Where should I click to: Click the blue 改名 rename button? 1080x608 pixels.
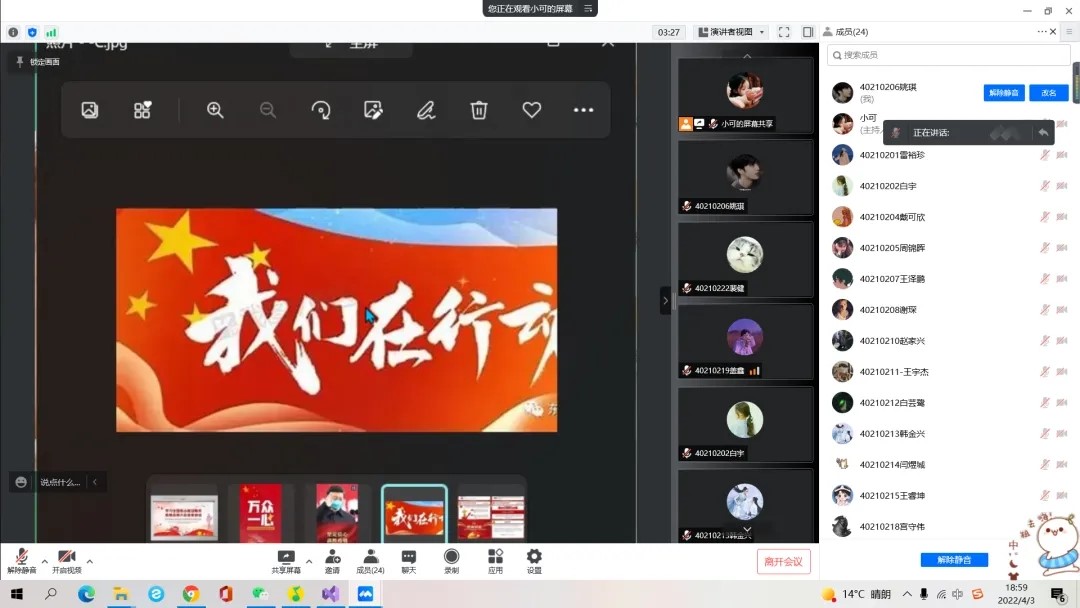[x=1048, y=93]
